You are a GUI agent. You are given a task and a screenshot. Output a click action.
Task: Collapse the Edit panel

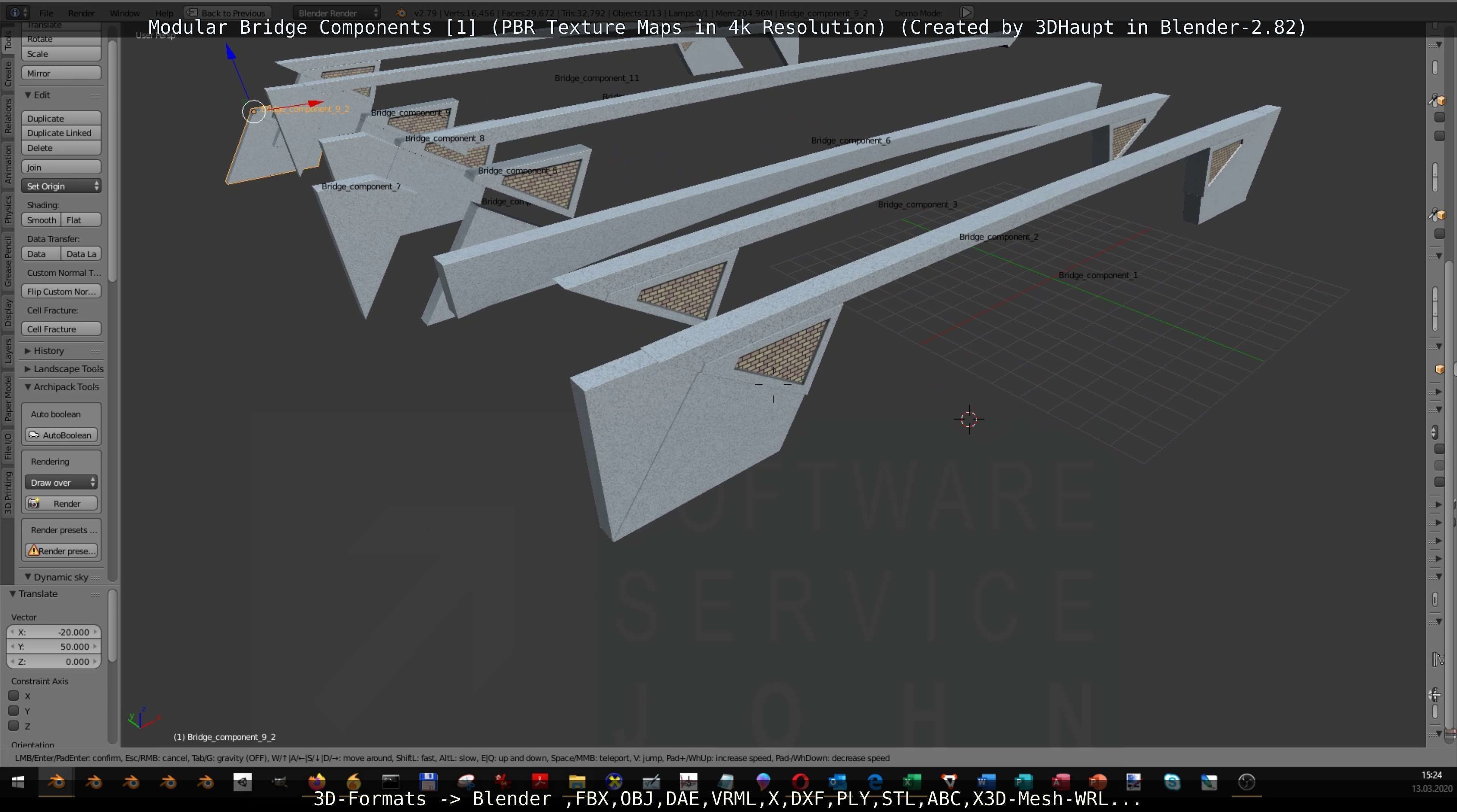28,95
